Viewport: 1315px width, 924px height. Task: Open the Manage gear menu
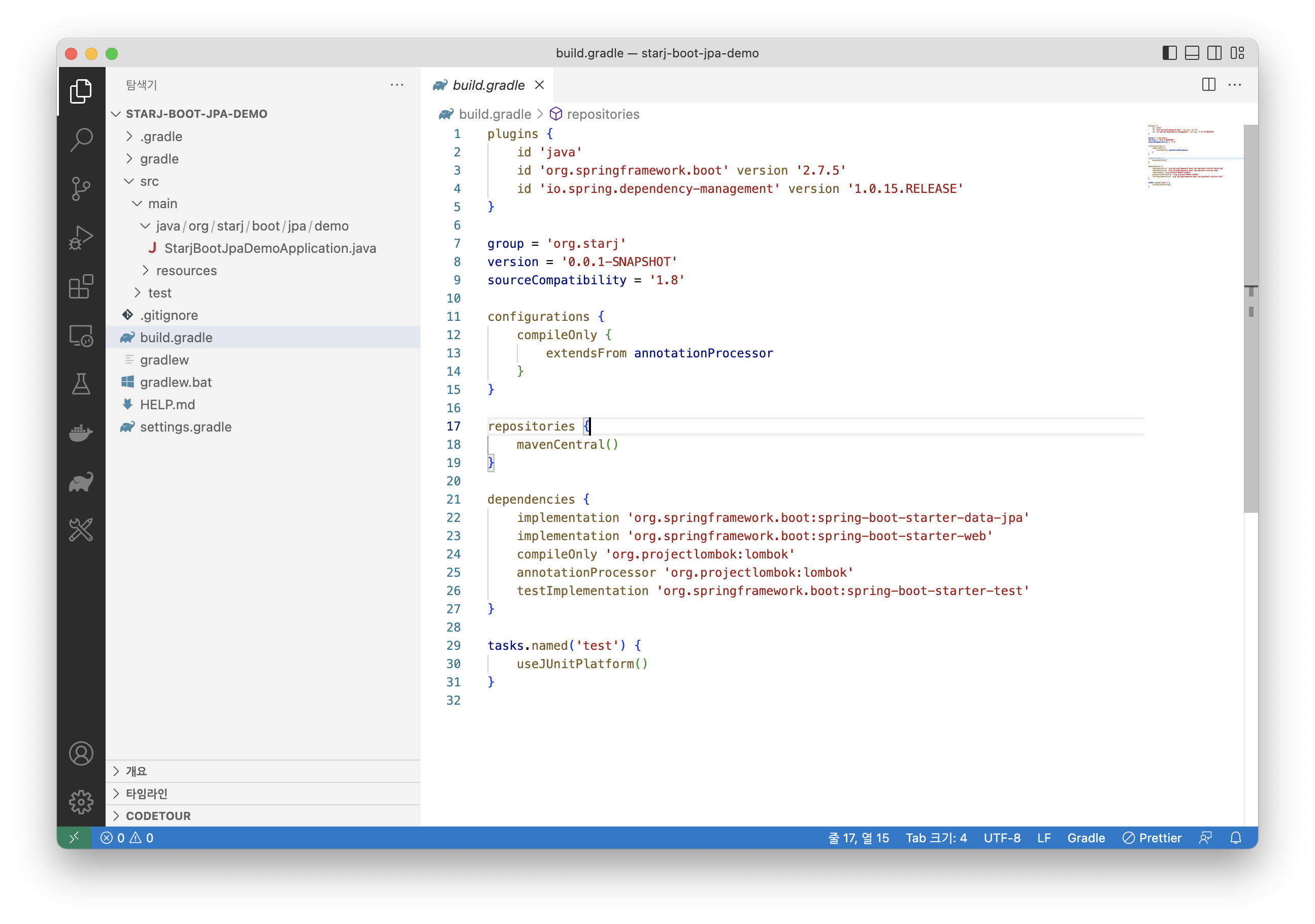[81, 802]
